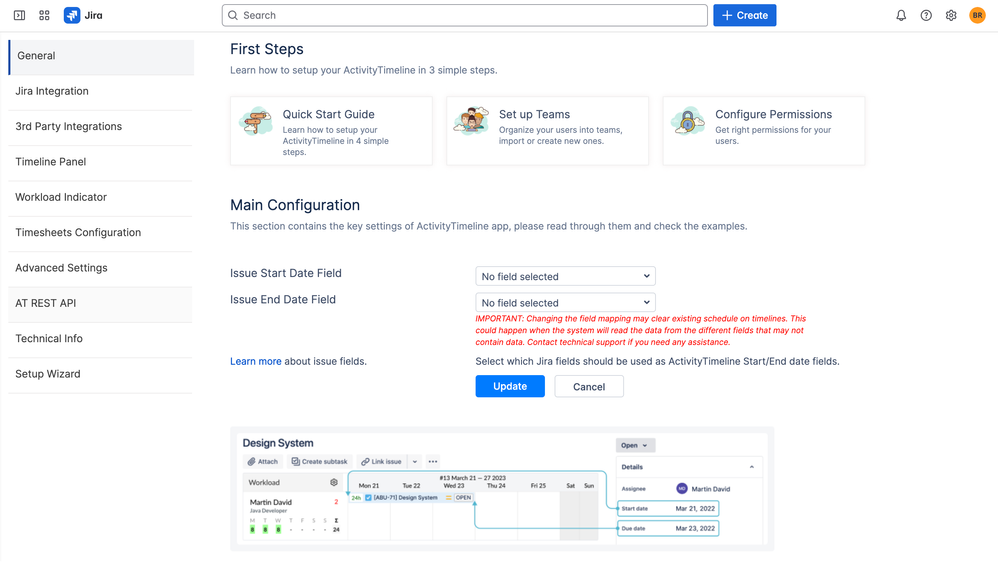
Task: Click Create subtask in the preview
Action: (x=320, y=461)
